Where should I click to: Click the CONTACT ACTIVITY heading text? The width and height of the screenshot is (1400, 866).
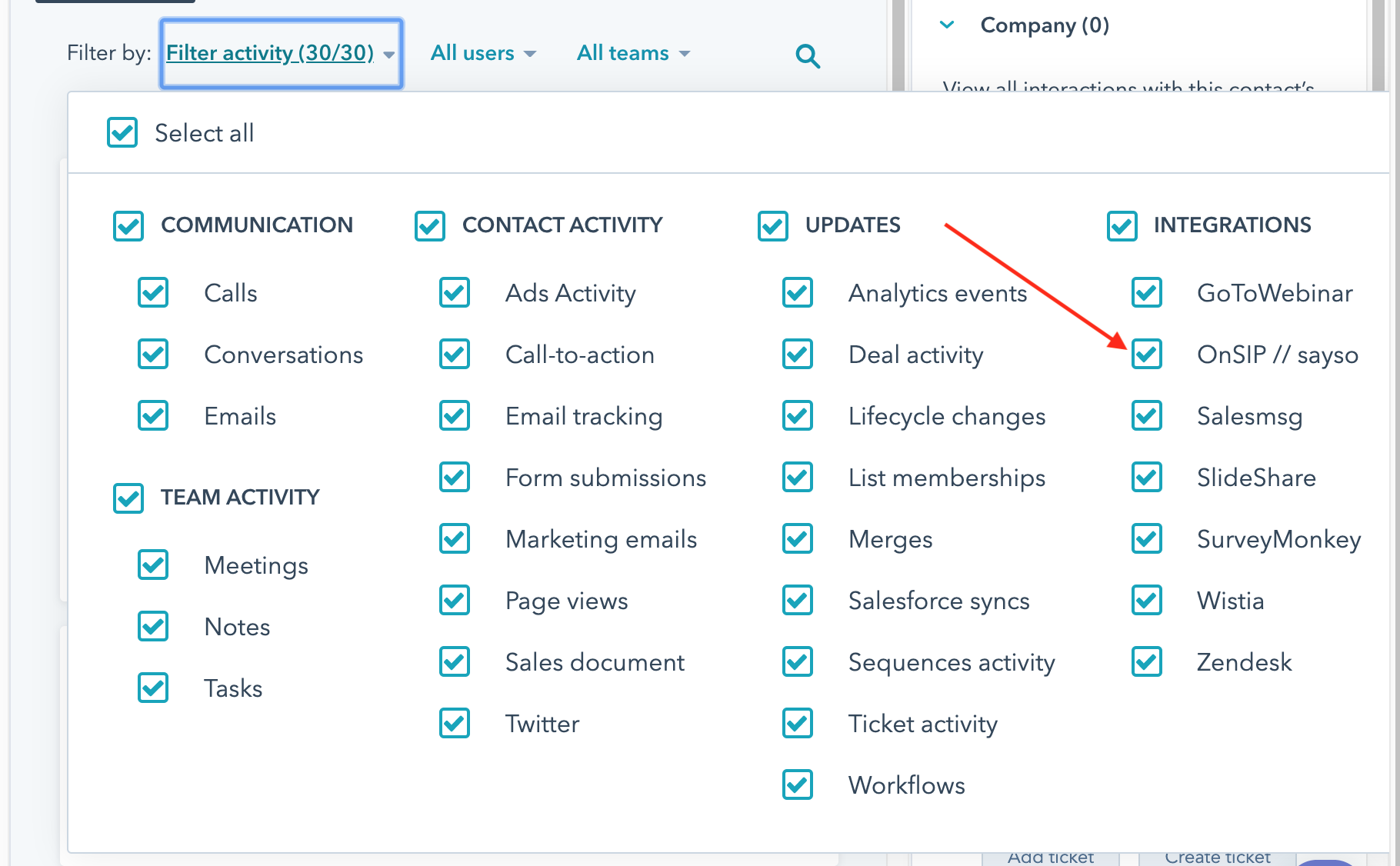[562, 225]
